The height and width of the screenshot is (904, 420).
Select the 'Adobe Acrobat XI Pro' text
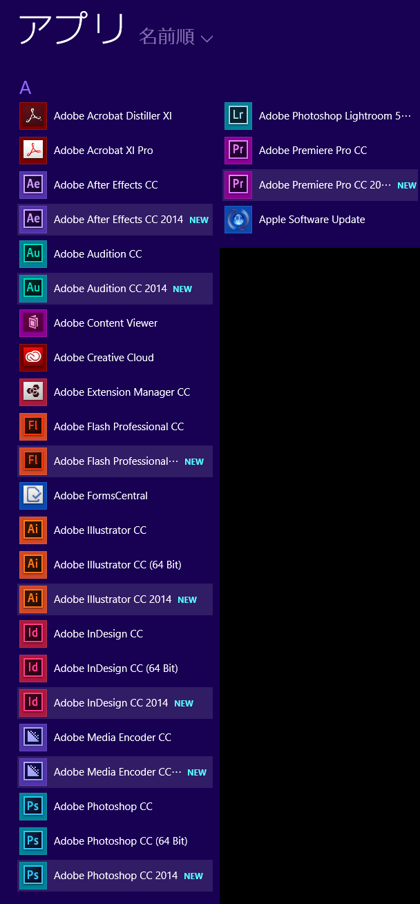(103, 150)
